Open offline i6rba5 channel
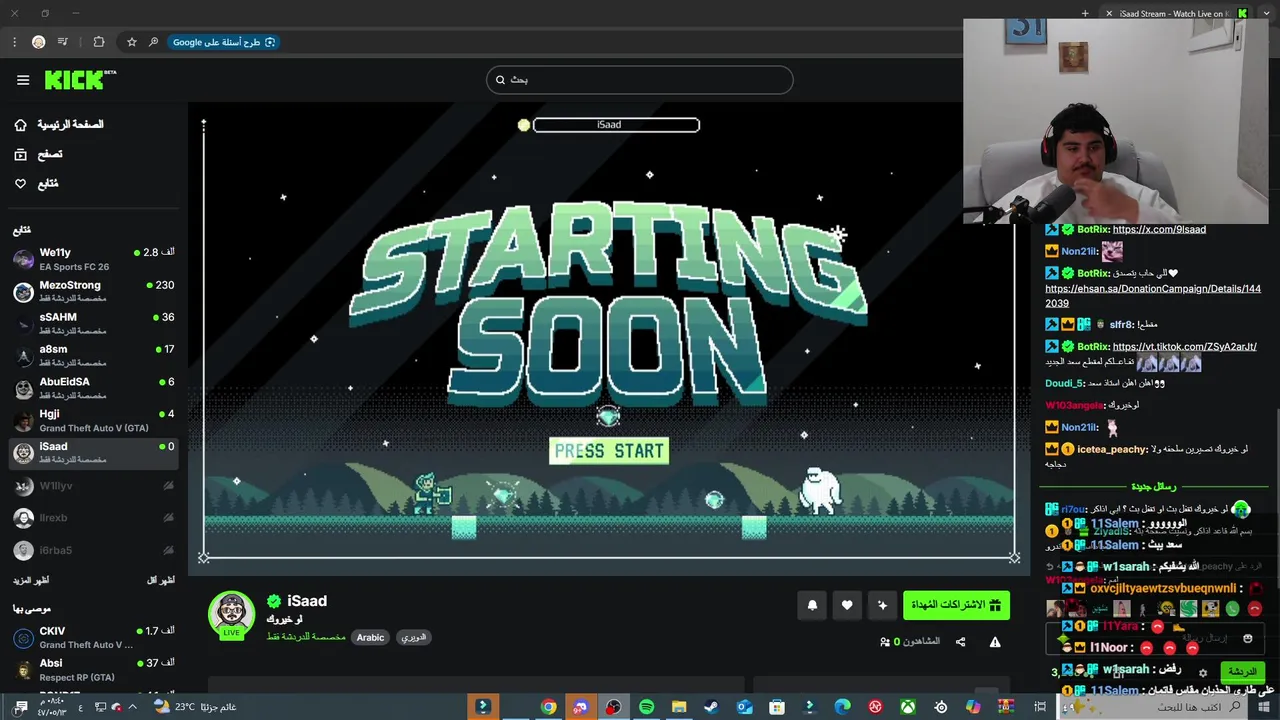The height and width of the screenshot is (720, 1280). point(94,550)
